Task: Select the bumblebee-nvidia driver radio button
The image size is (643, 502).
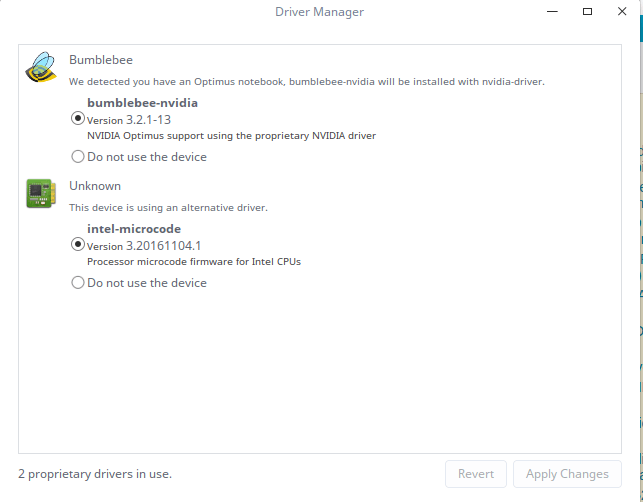Action: pos(78,118)
